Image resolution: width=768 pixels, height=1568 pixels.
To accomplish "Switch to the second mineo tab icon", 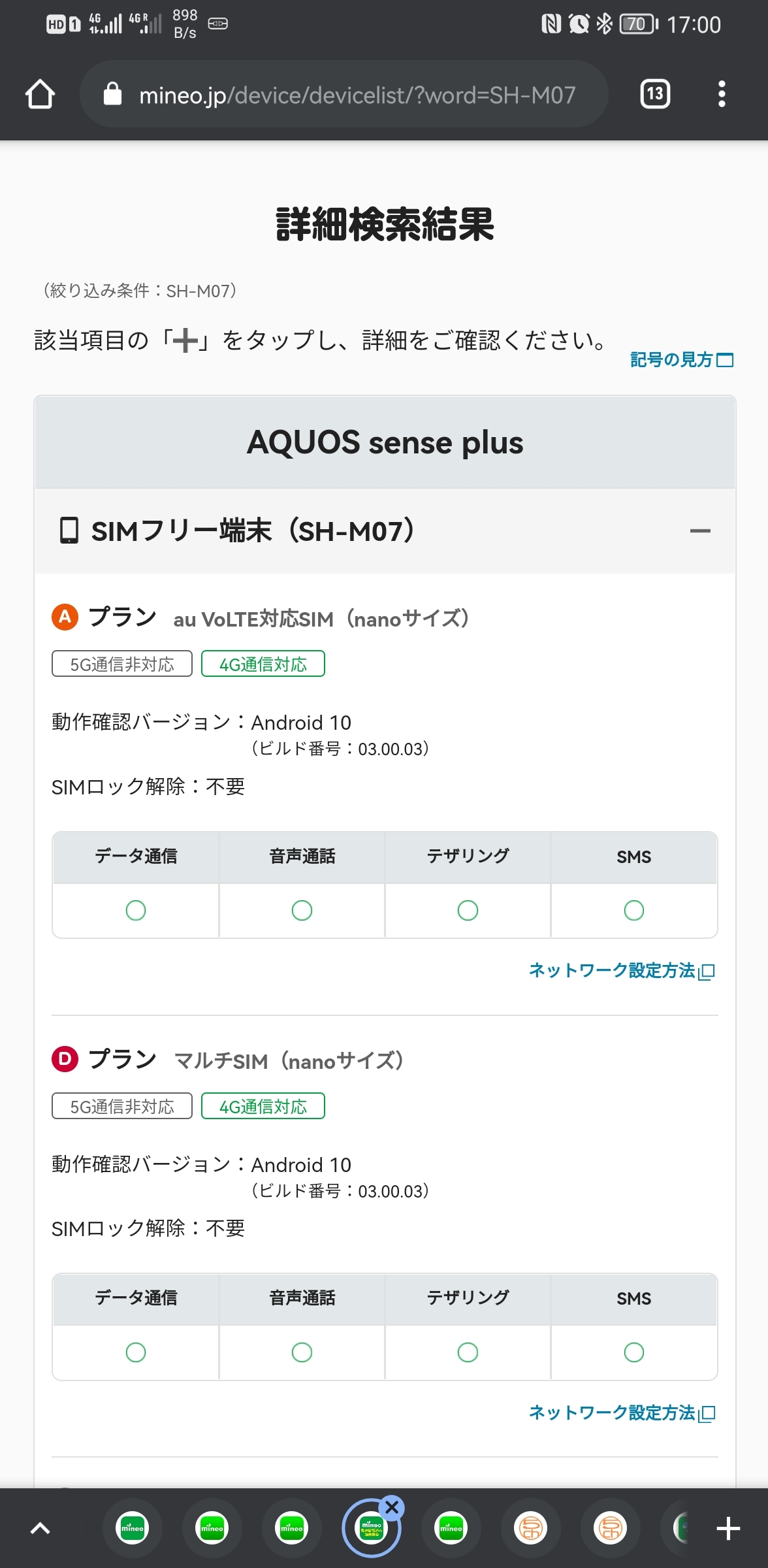I will [x=212, y=1529].
